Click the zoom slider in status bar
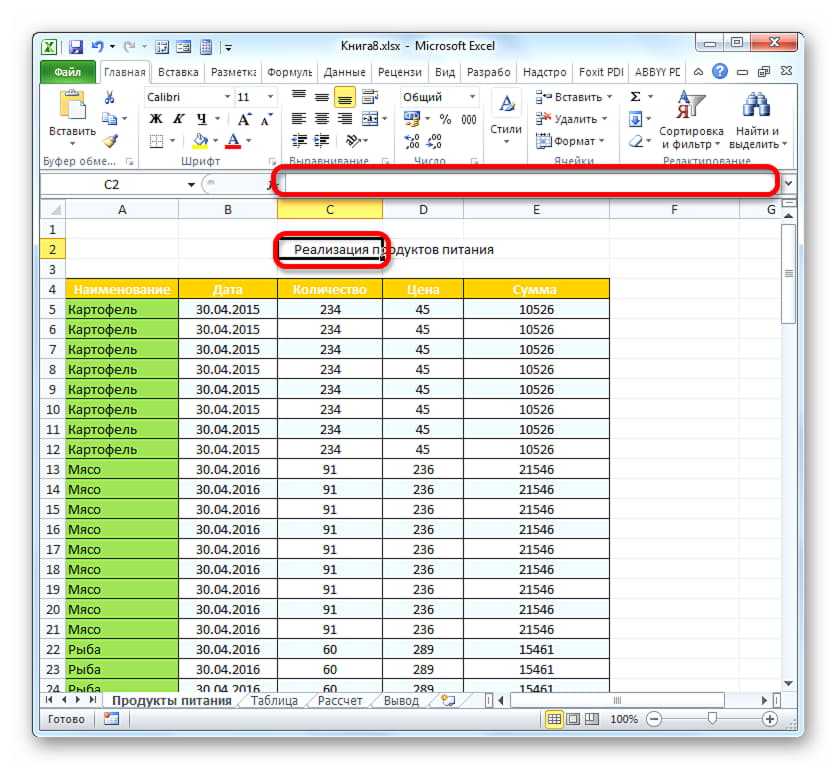Screen dimensions: 837x770 click(711, 719)
